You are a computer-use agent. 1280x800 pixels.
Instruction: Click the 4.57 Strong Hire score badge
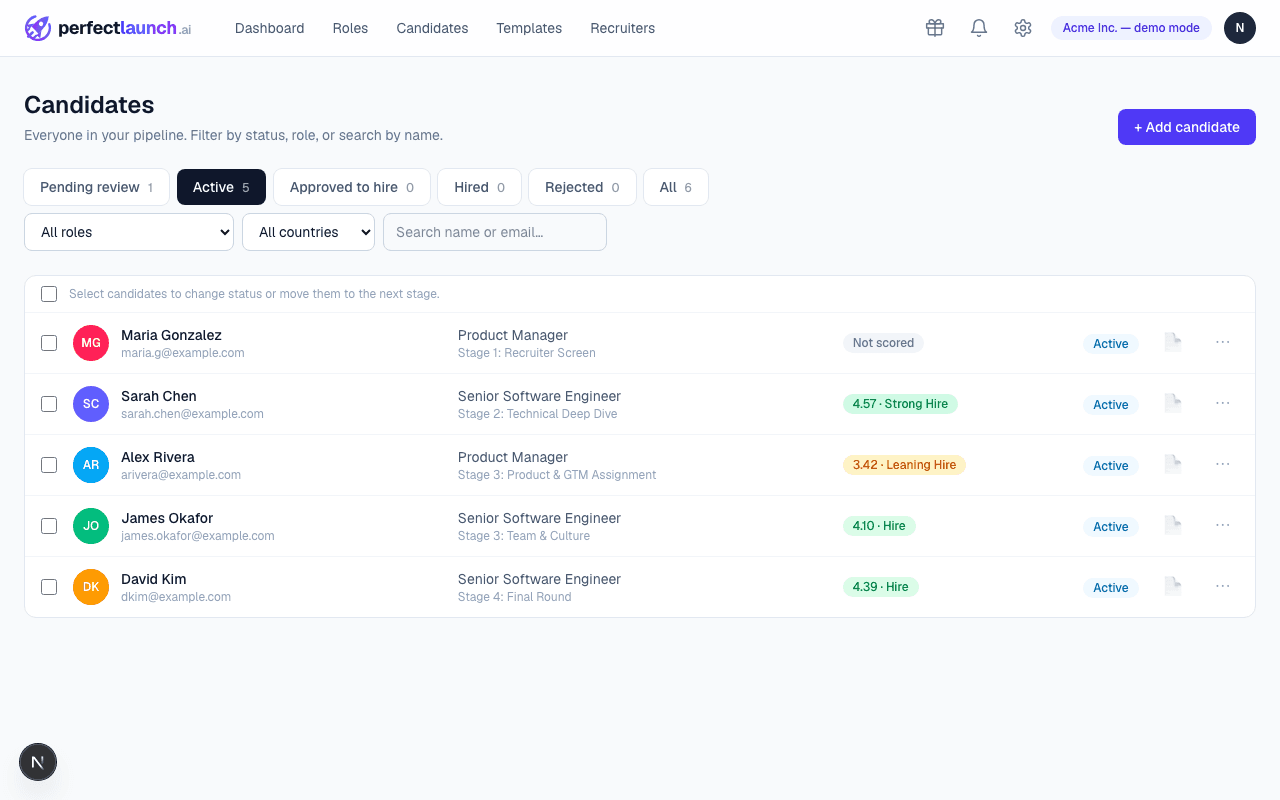[900, 404]
